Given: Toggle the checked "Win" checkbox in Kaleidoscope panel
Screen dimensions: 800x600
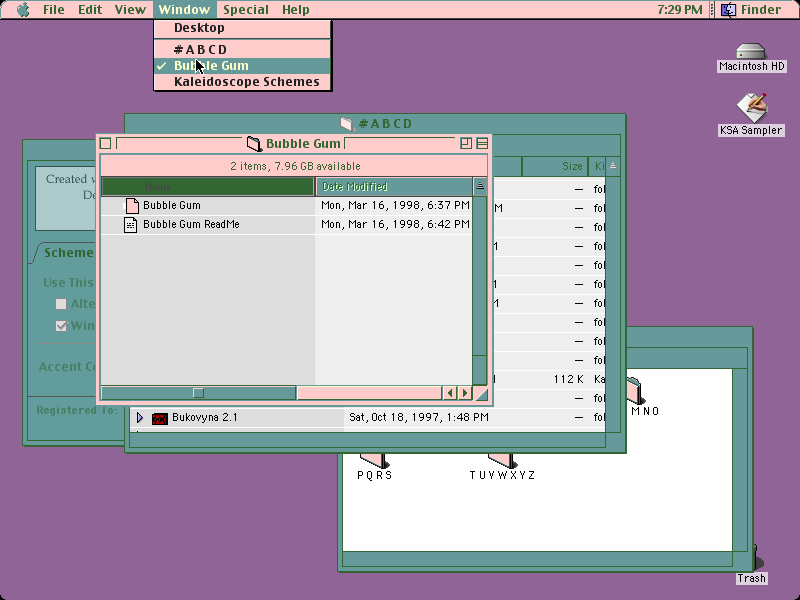Looking at the screenshot, I should coord(61,326).
